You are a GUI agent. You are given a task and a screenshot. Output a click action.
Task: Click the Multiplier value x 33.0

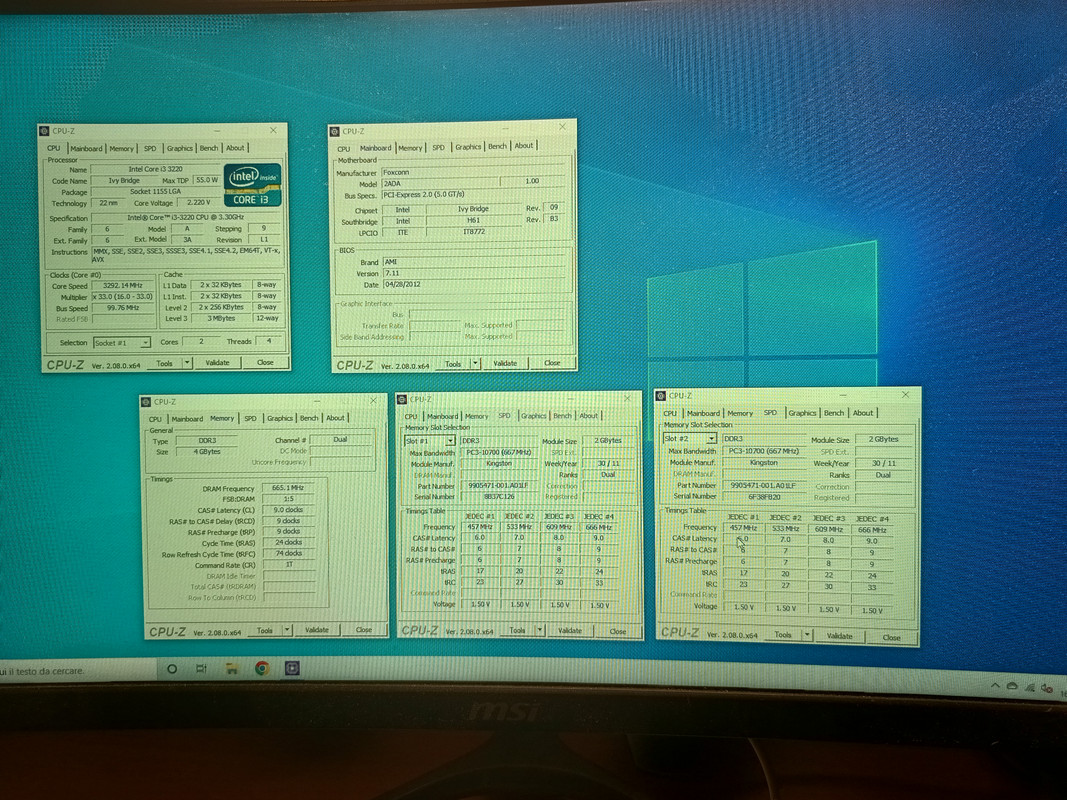pos(122,297)
